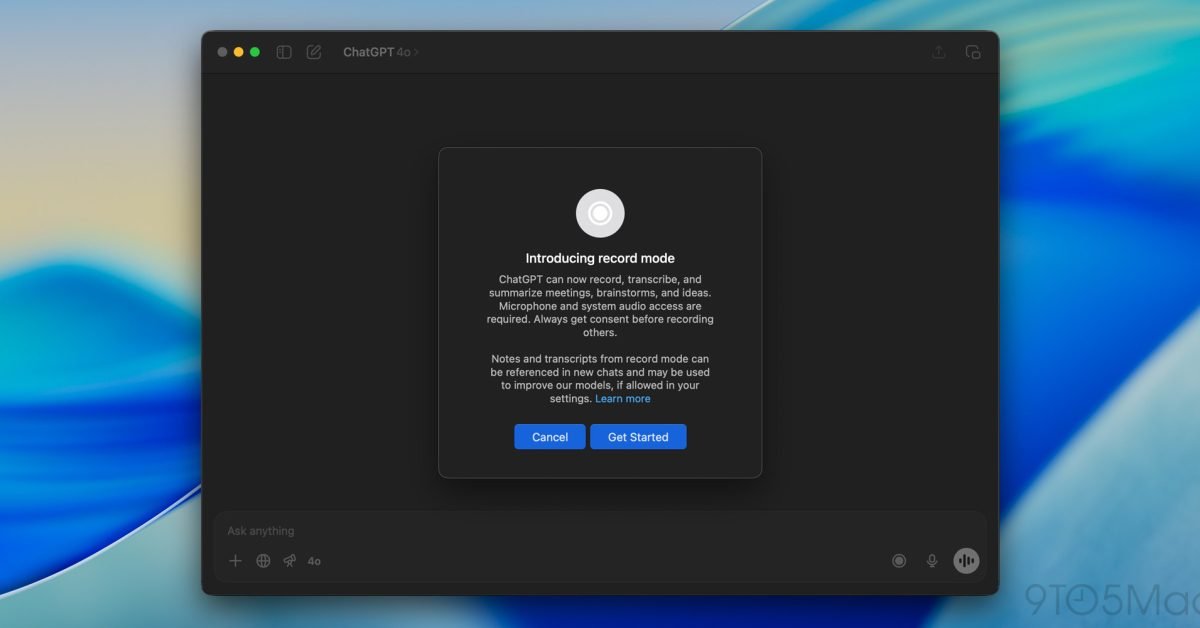Image resolution: width=1200 pixels, height=628 pixels.
Task: Select the tools icon beside the globe
Action: coord(289,561)
